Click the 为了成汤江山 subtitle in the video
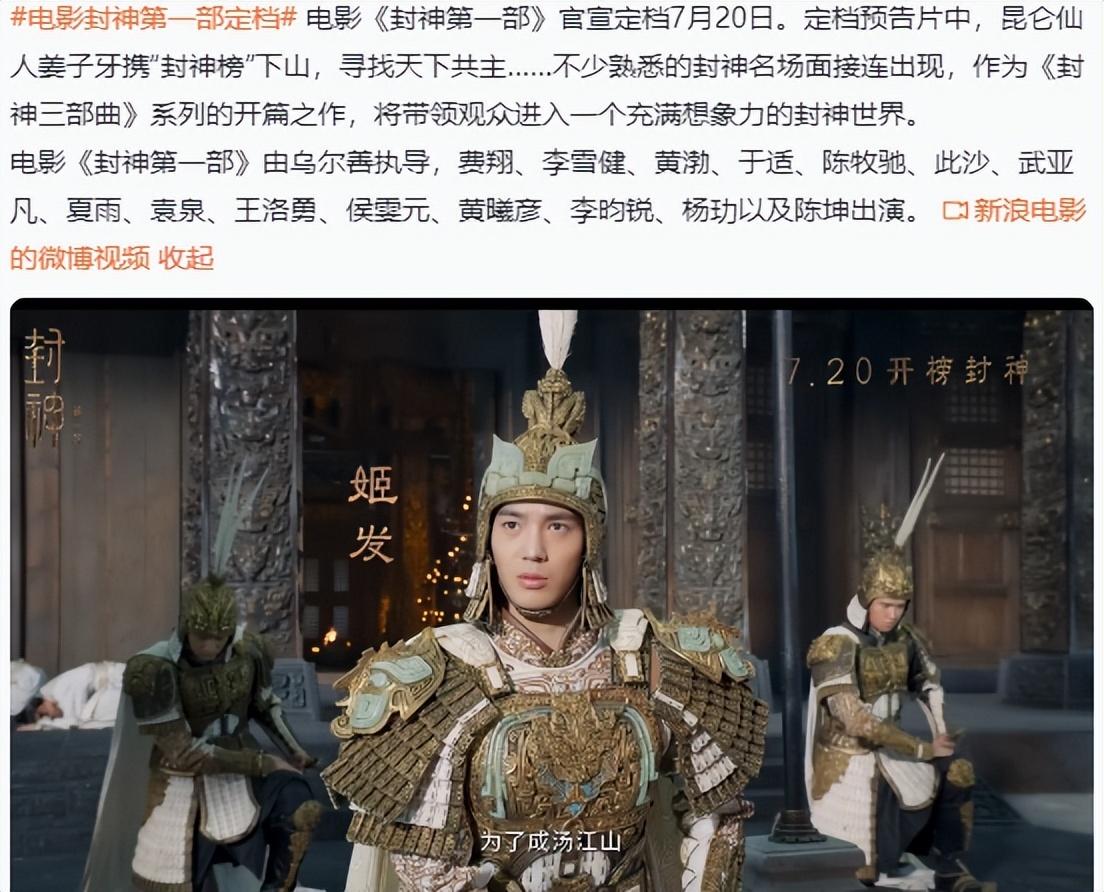This screenshot has width=1104, height=892. coord(551,841)
